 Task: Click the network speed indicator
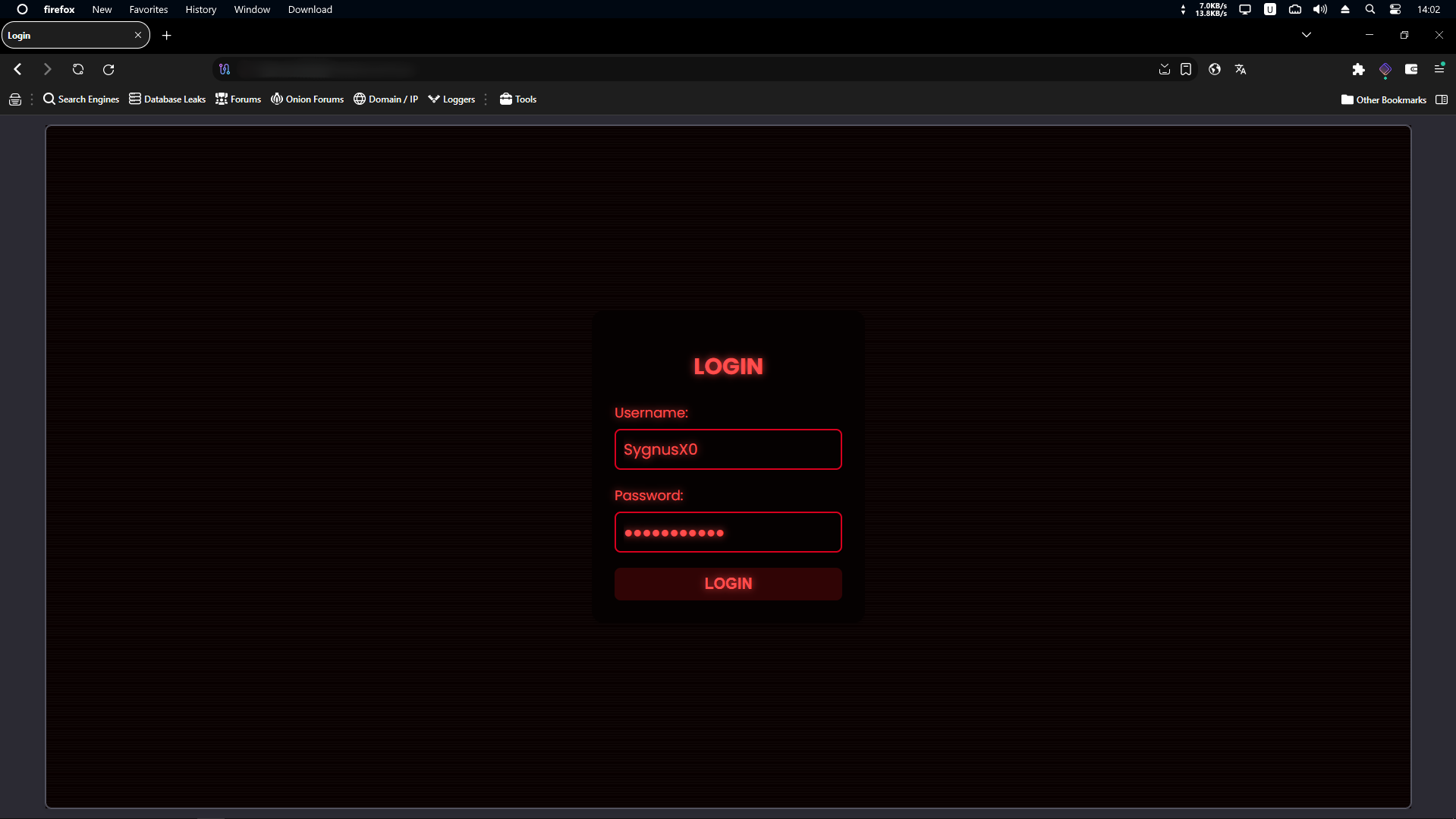click(1205, 9)
